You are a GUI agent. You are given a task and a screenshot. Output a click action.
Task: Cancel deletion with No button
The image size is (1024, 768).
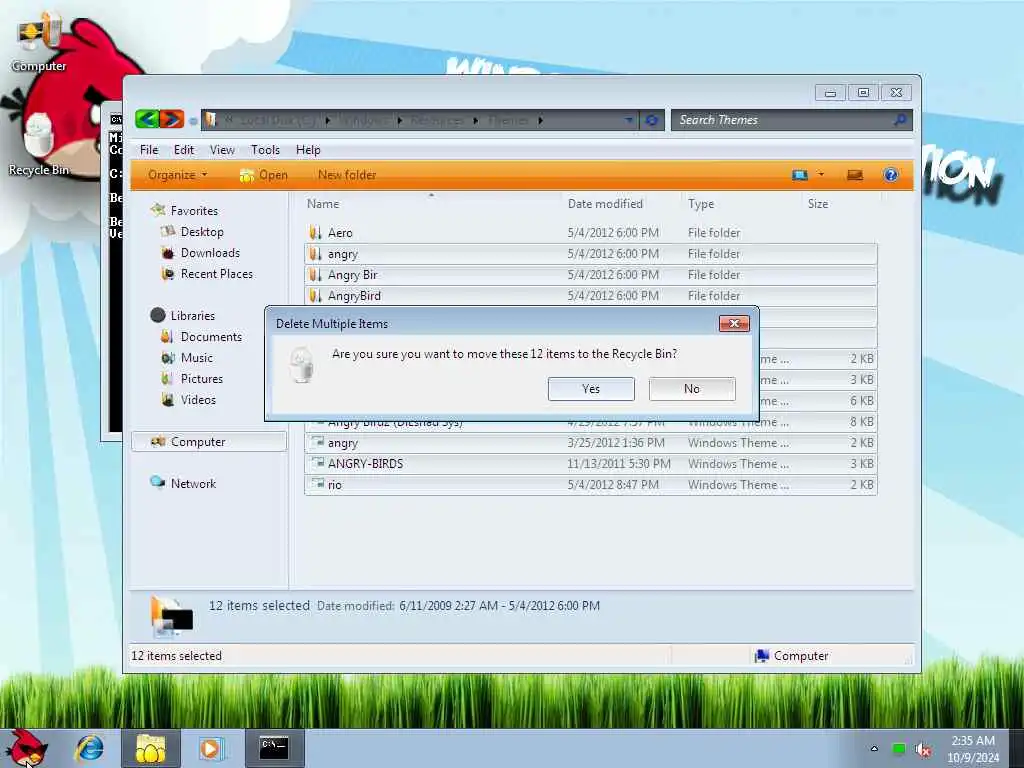(692, 389)
